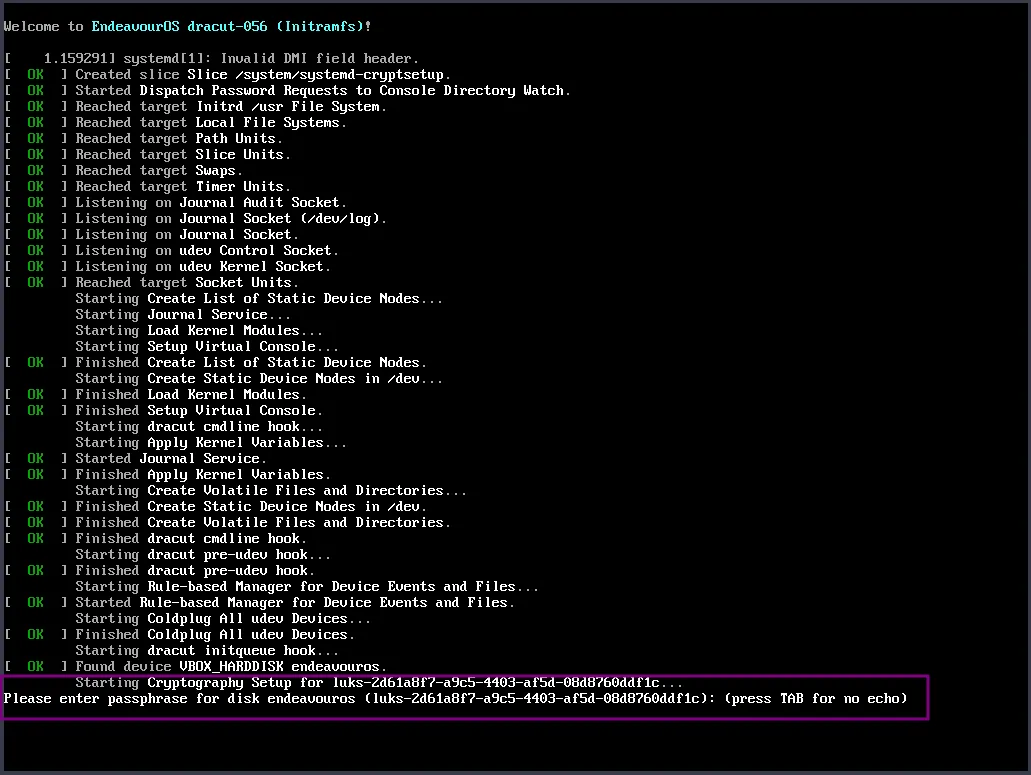Click 'Listening on udev Control Socket' line

206,250
